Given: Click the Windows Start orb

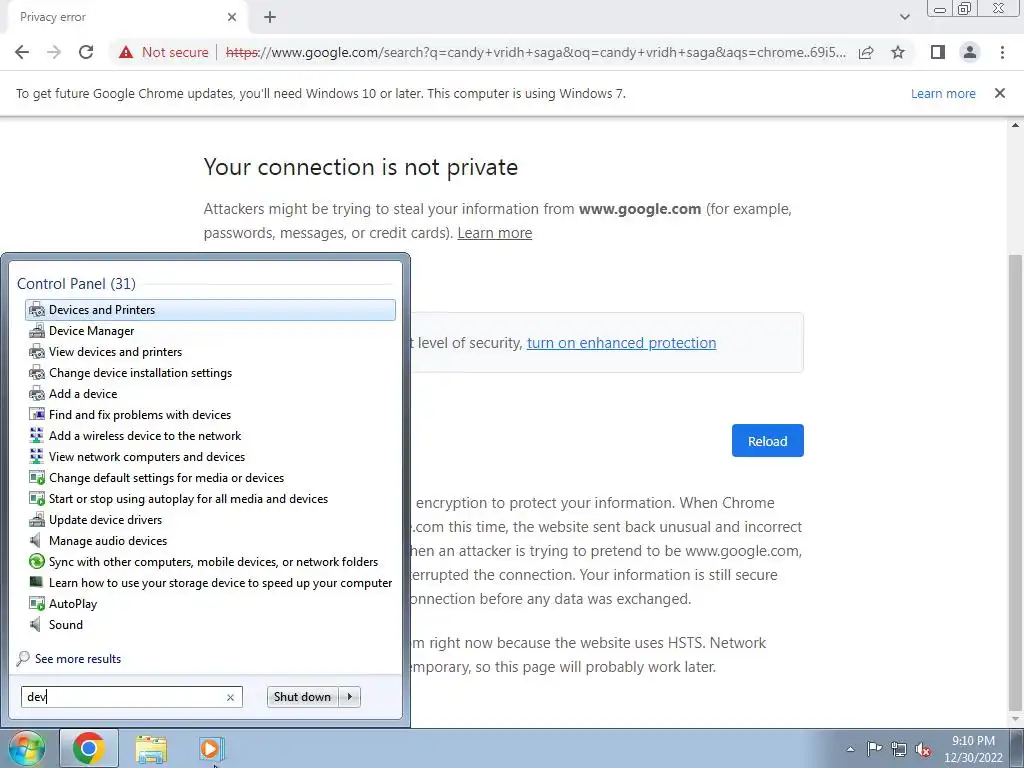Looking at the screenshot, I should pyautogui.click(x=26, y=748).
